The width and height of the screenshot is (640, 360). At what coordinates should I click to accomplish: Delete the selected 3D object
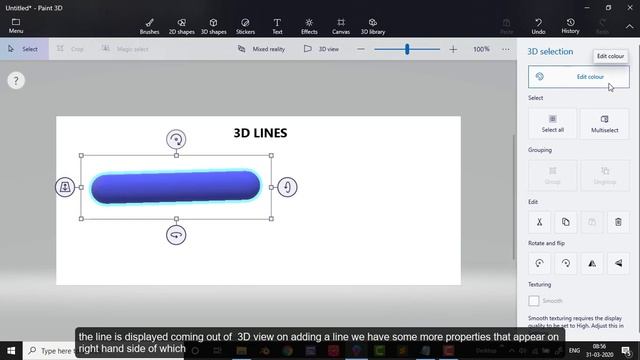(618, 222)
